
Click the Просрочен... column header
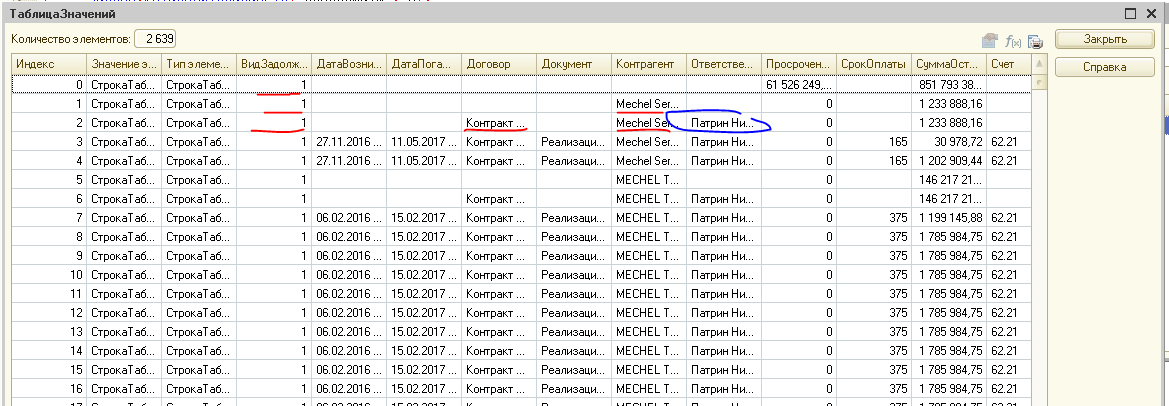[799, 65]
